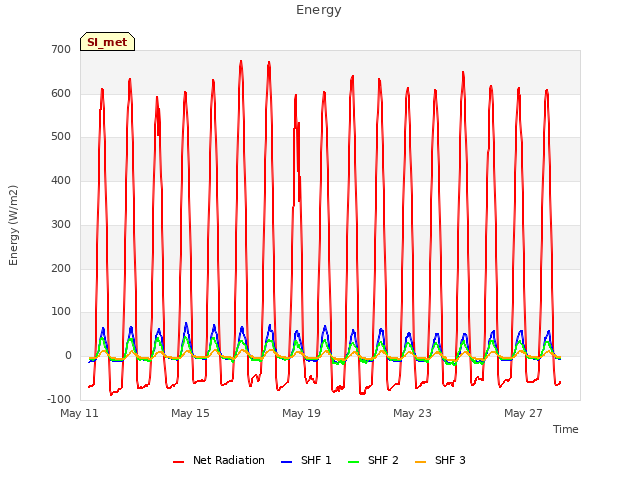Click the May 11 tick label
The image size is (640, 480).
80,413
